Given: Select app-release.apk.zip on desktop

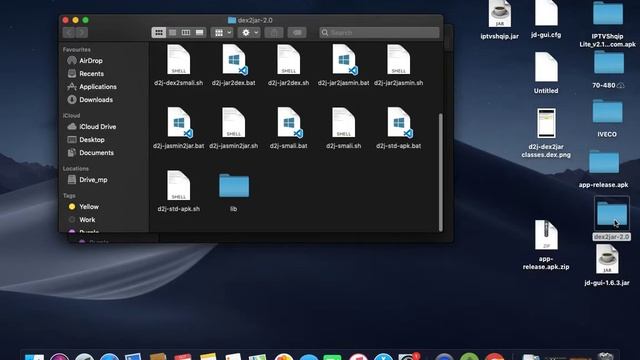Looking at the screenshot, I should (546, 245).
